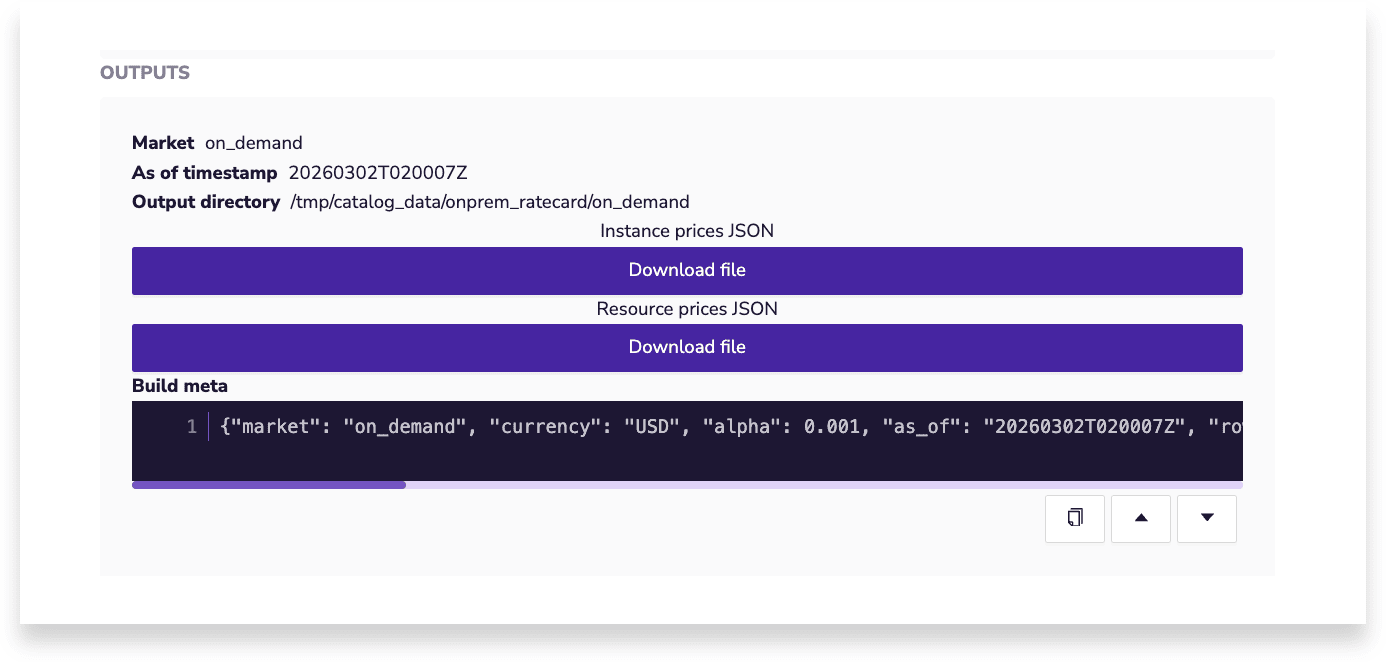Click the copy cell icon button

(1075, 518)
